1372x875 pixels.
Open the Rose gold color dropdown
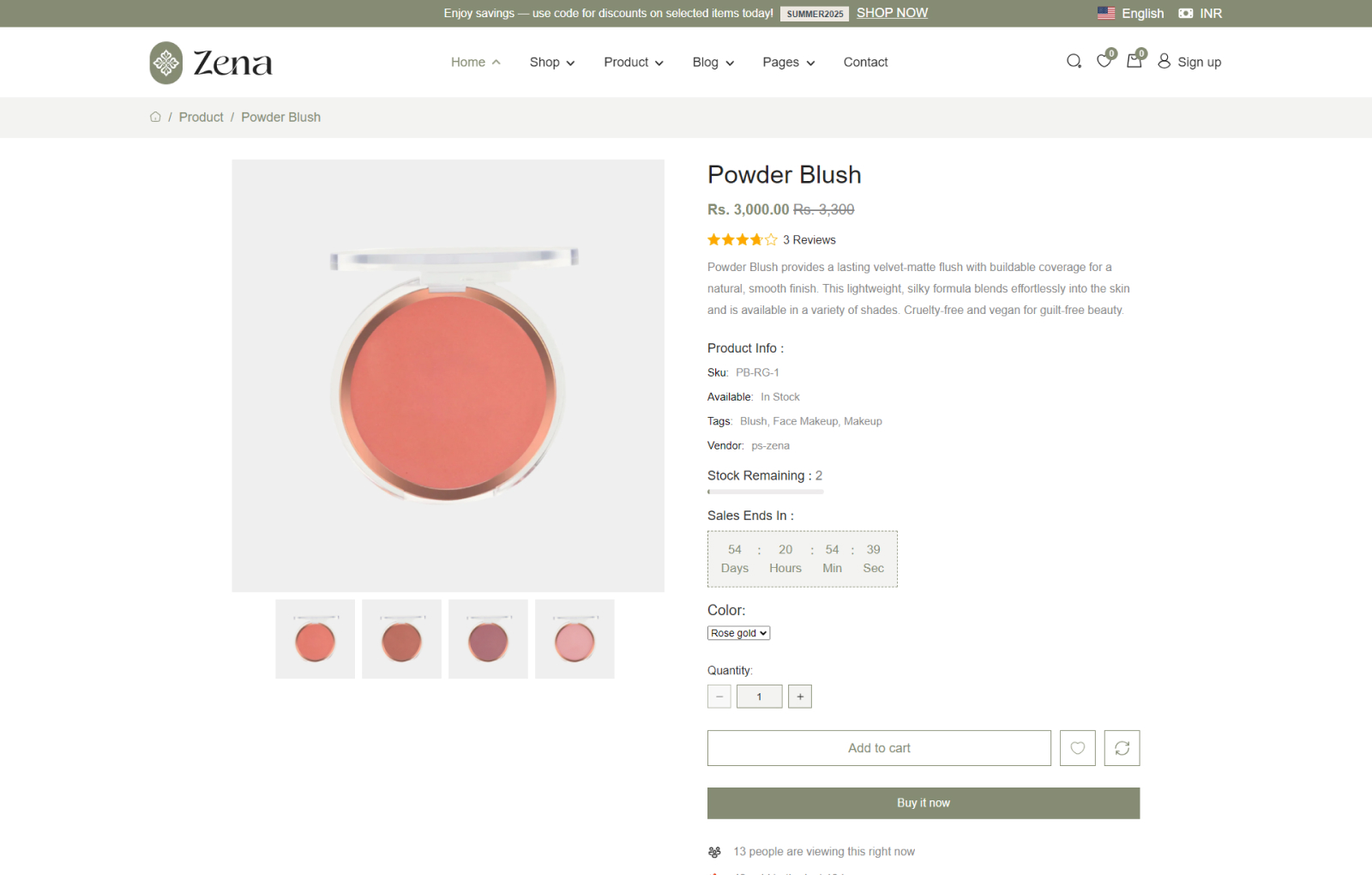tap(738, 633)
